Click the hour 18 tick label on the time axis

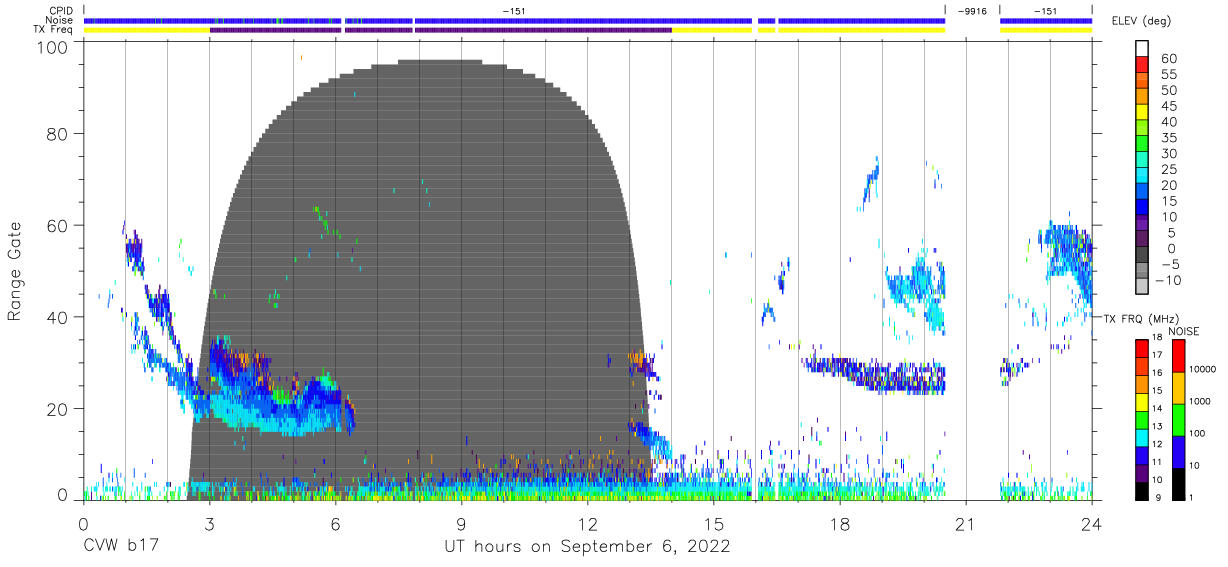[839, 524]
